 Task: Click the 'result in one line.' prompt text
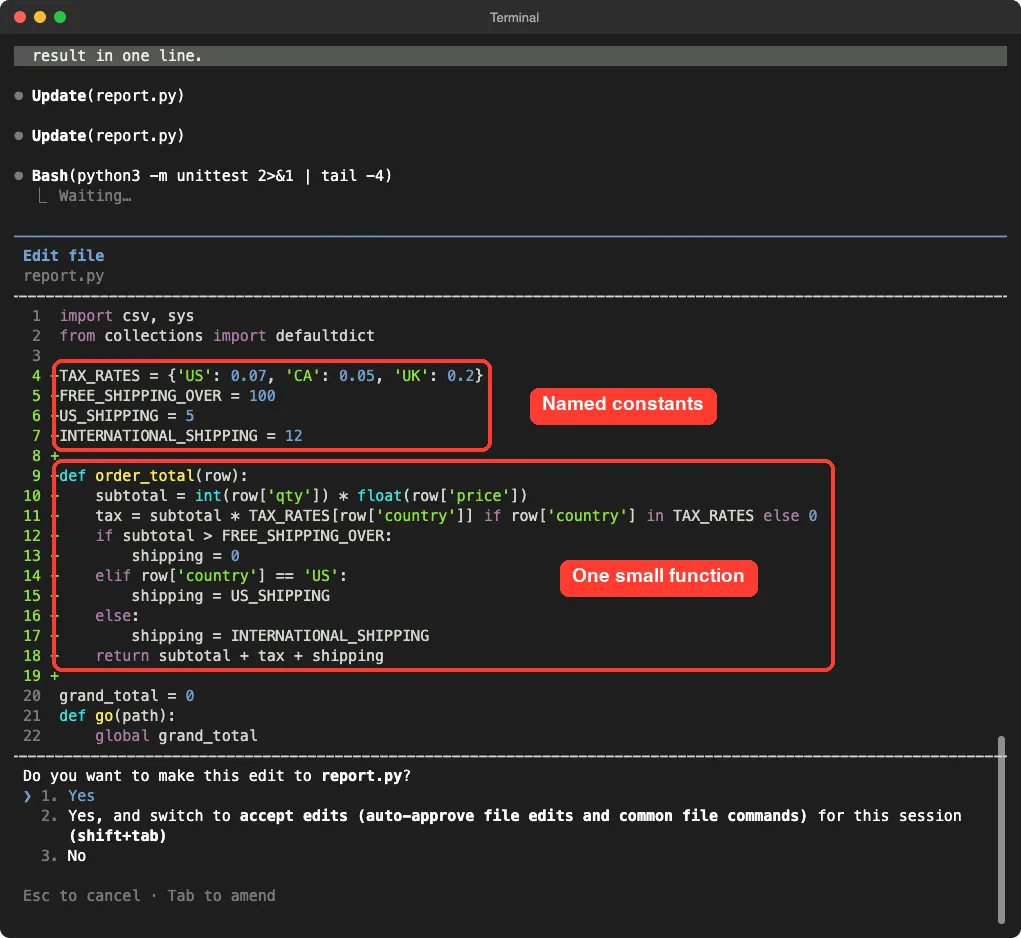[117, 55]
